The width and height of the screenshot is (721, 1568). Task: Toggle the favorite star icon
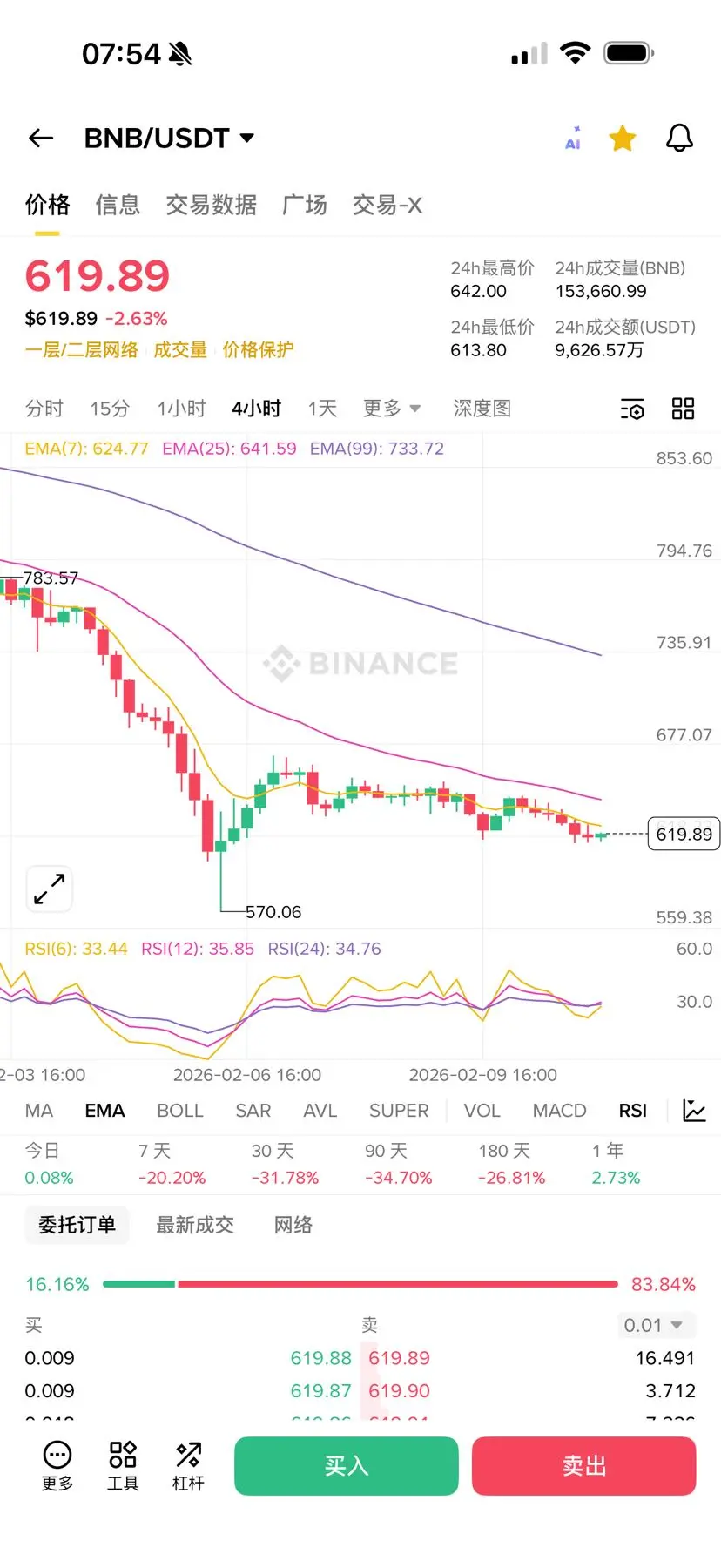pos(623,139)
